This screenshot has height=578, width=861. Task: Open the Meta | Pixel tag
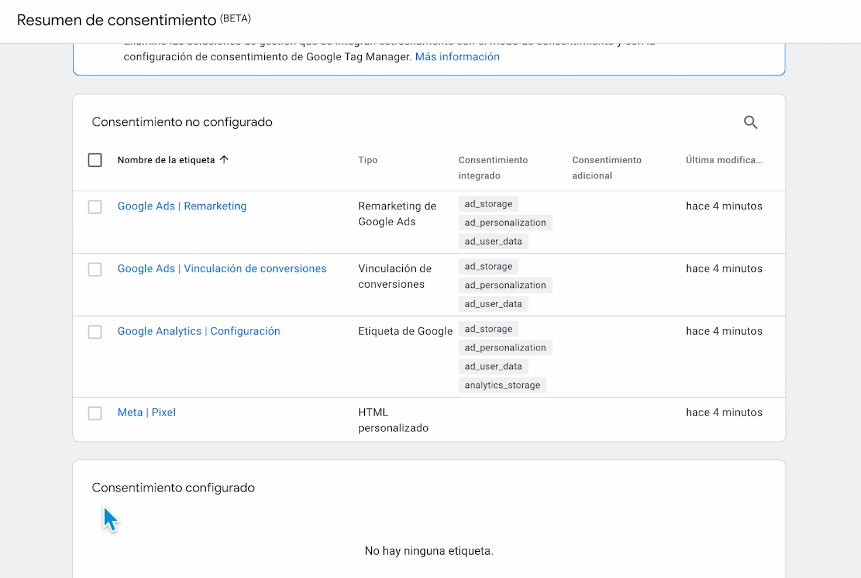click(146, 412)
